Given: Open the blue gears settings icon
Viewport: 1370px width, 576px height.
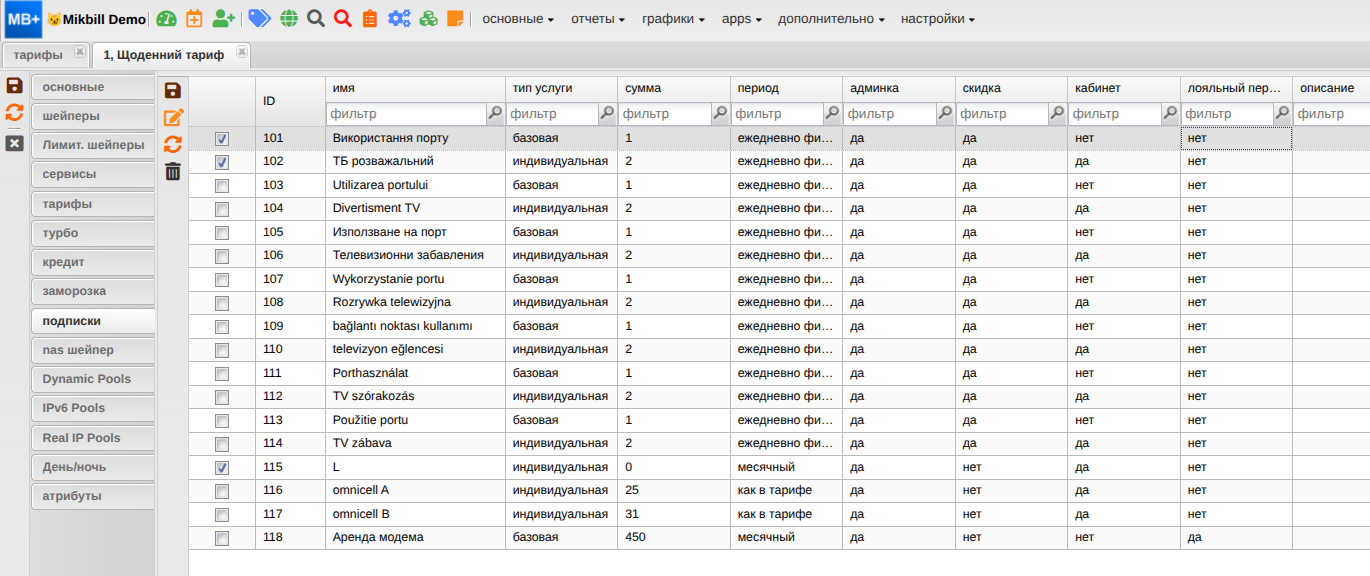Looking at the screenshot, I should [399, 19].
